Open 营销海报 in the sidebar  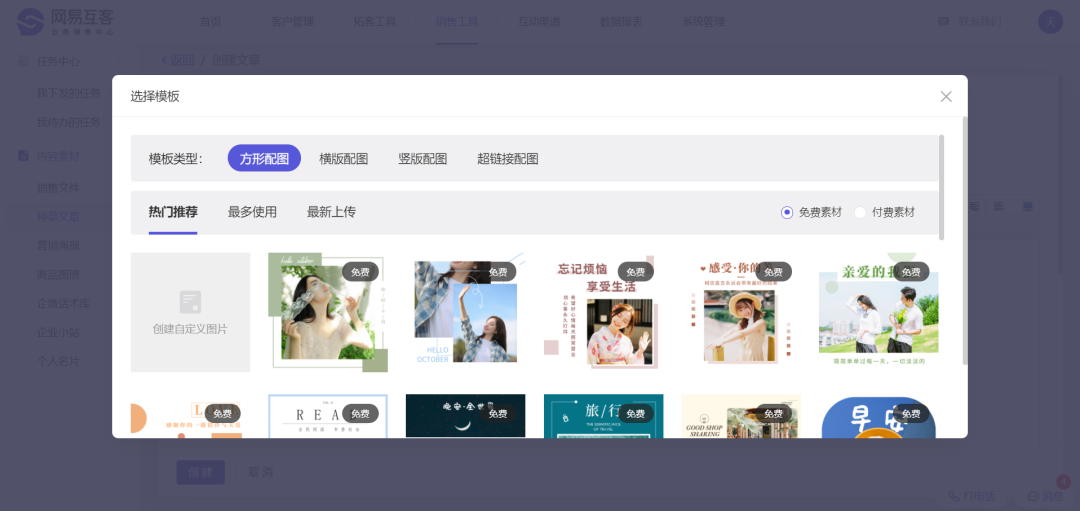[58, 246]
